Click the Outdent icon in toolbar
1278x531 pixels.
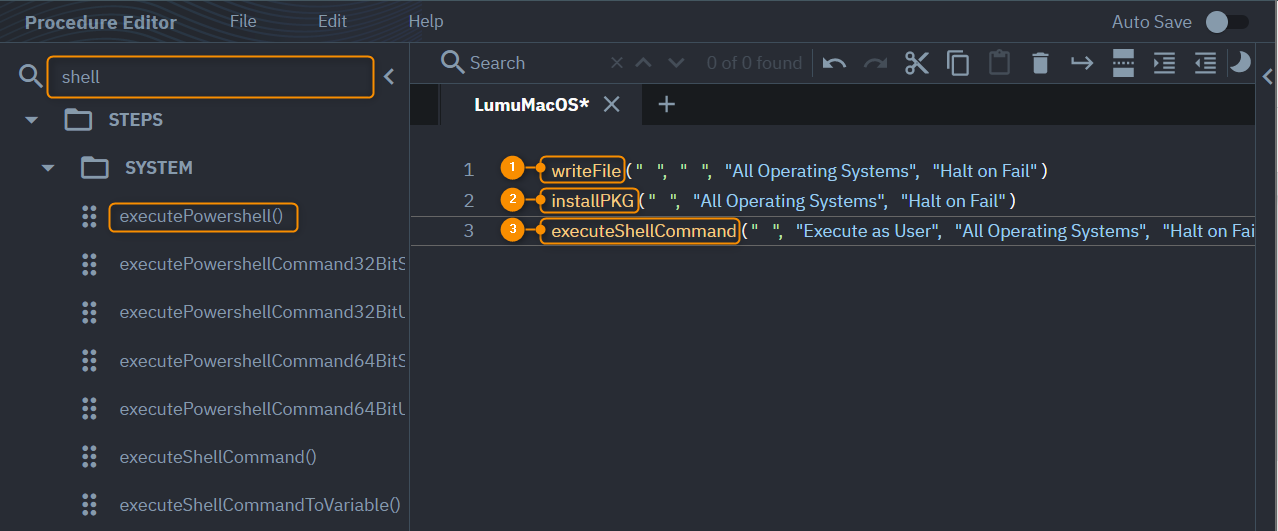pyautogui.click(x=1205, y=63)
